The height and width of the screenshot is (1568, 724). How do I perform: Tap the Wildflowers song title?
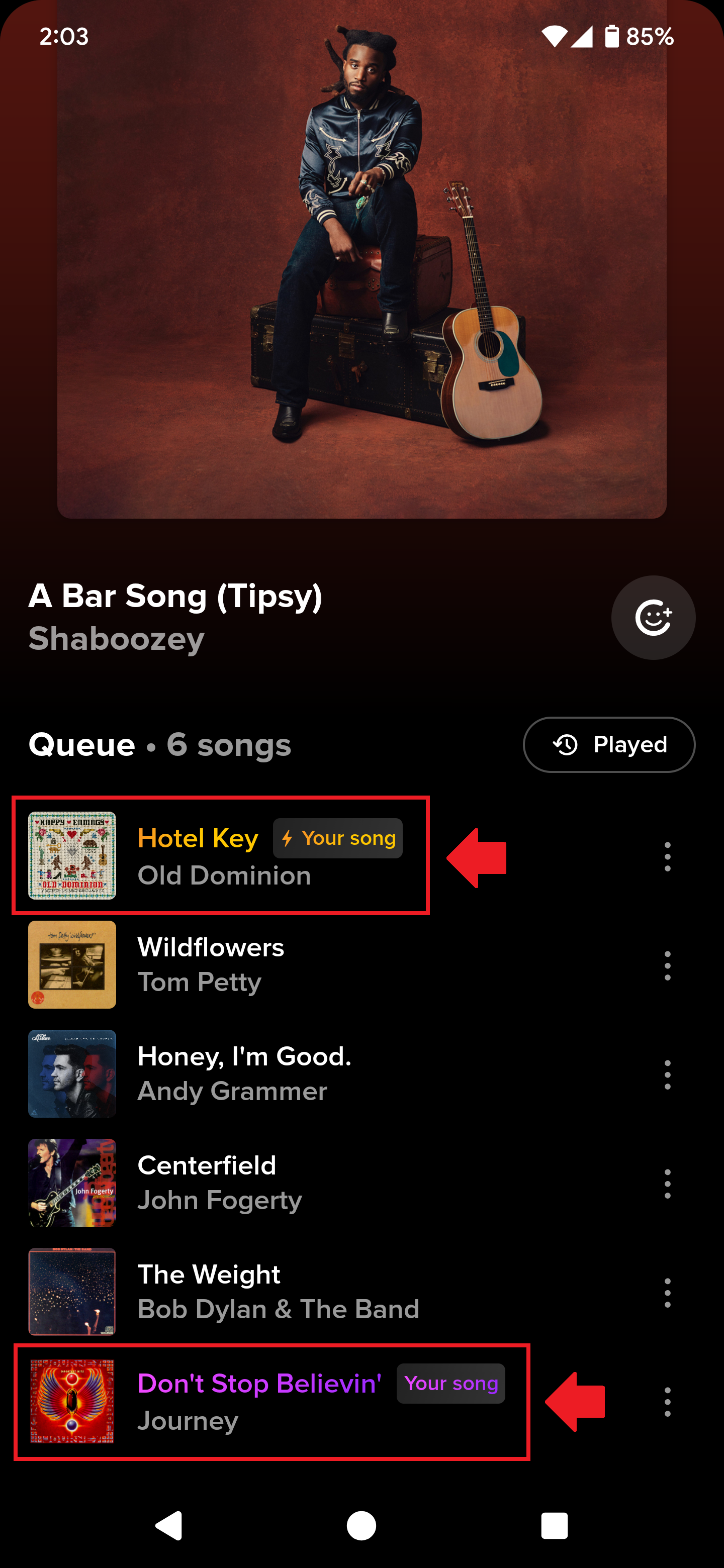(x=211, y=947)
